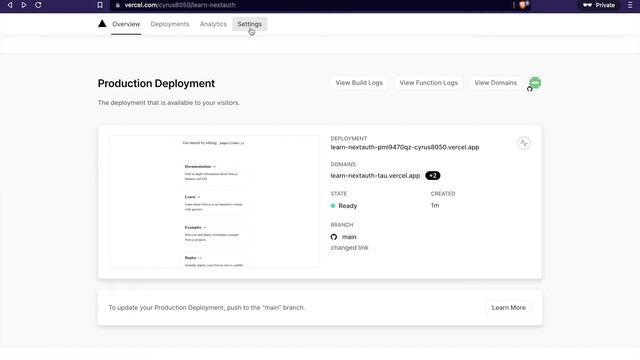Click View Function Logs button
The width and height of the screenshot is (640, 360).
429,82
